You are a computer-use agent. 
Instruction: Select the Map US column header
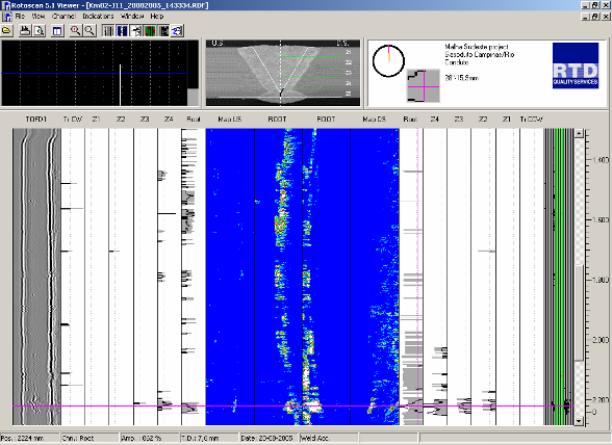pos(227,120)
